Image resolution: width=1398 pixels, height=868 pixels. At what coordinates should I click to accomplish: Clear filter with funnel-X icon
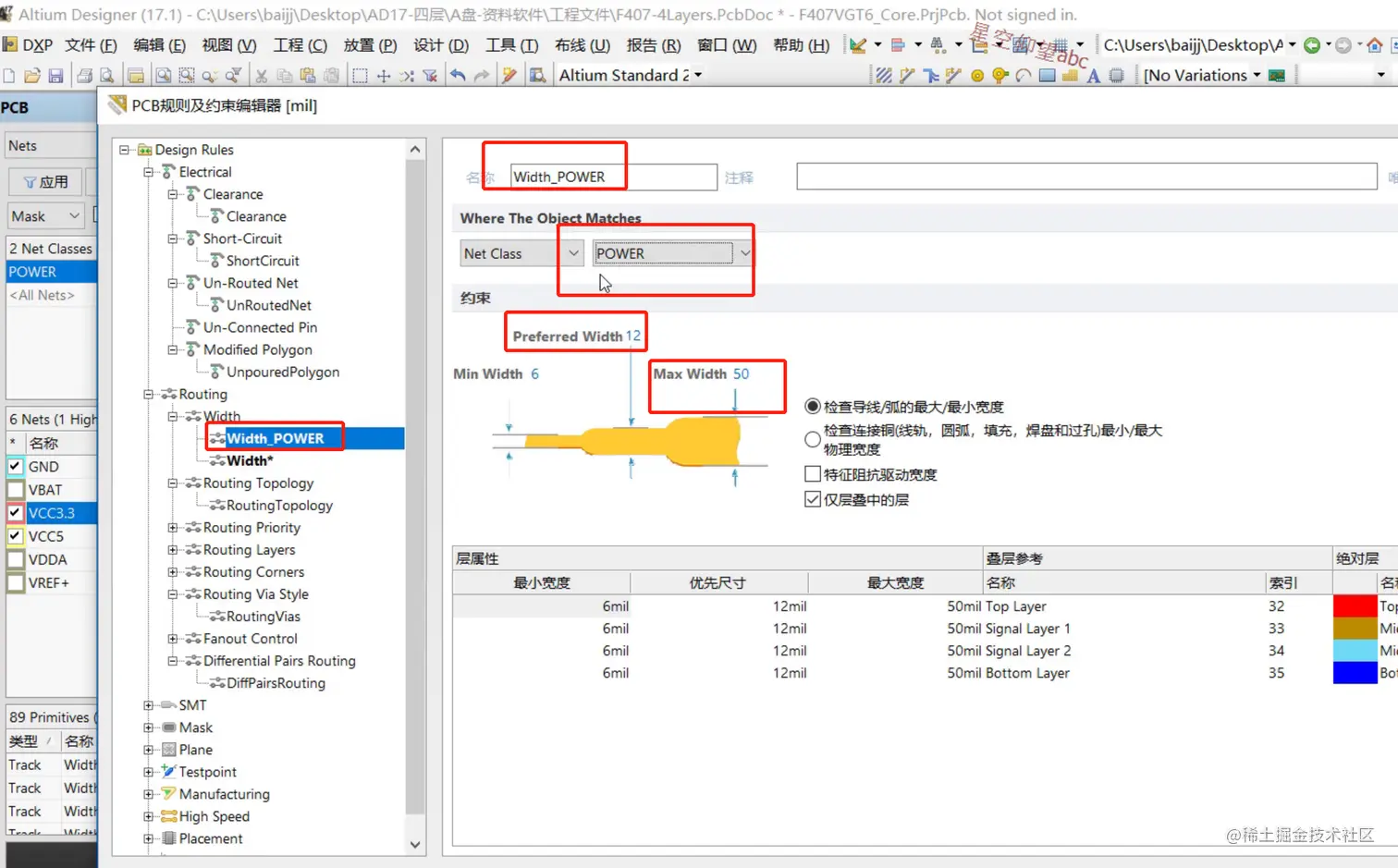pyautogui.click(x=431, y=76)
